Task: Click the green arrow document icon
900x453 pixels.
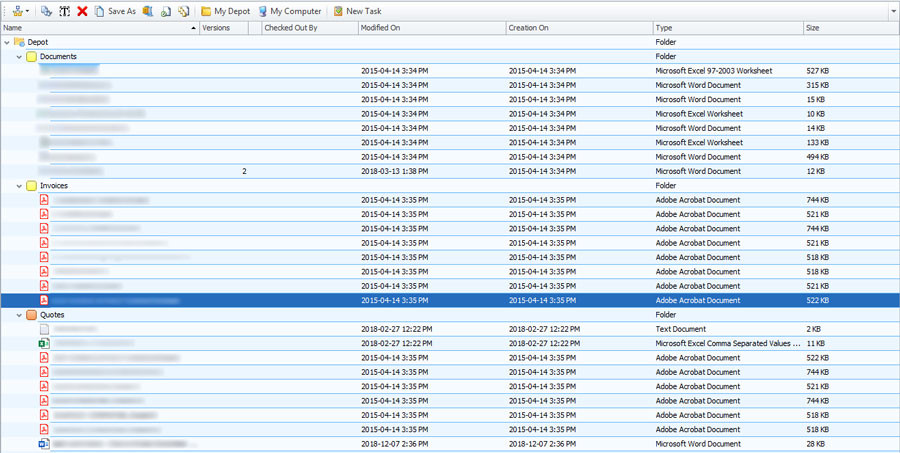Action: pyautogui.click(x=166, y=11)
